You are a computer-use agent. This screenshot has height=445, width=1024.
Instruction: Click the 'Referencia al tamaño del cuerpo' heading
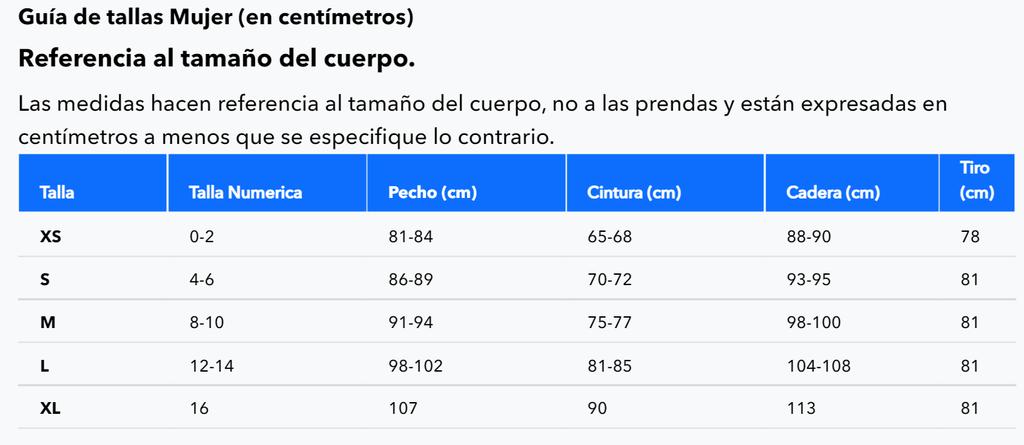click(x=216, y=59)
